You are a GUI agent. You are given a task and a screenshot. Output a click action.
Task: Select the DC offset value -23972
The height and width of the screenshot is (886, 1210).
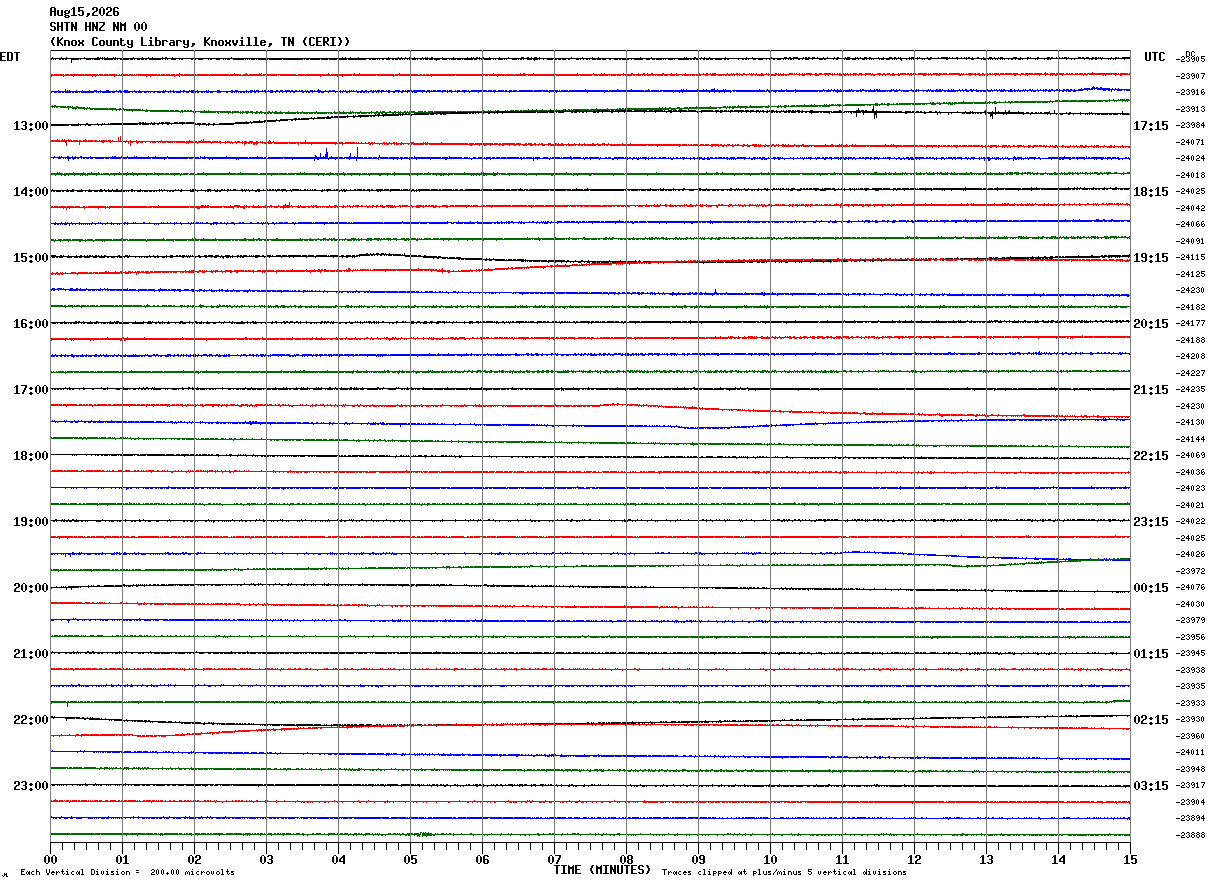(1191, 571)
